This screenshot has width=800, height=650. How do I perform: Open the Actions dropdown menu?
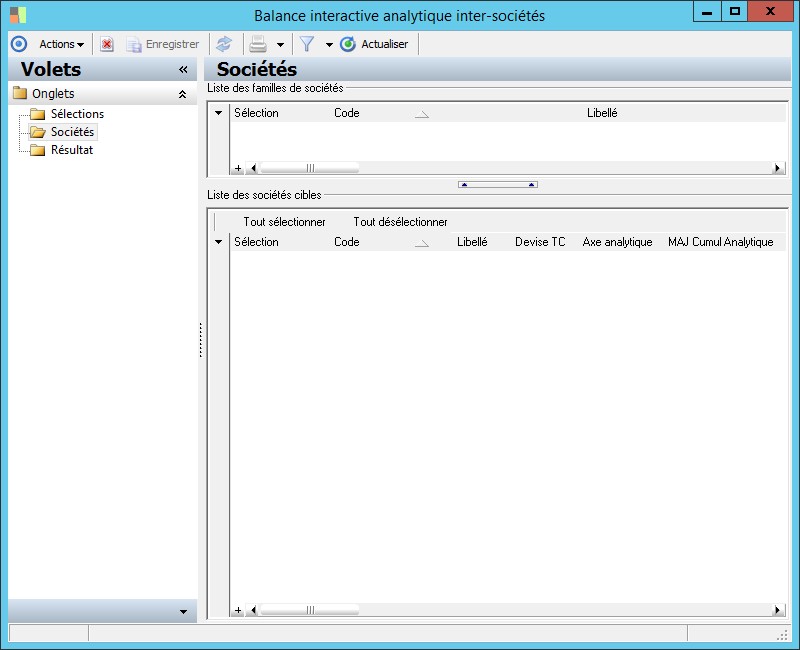pos(61,44)
